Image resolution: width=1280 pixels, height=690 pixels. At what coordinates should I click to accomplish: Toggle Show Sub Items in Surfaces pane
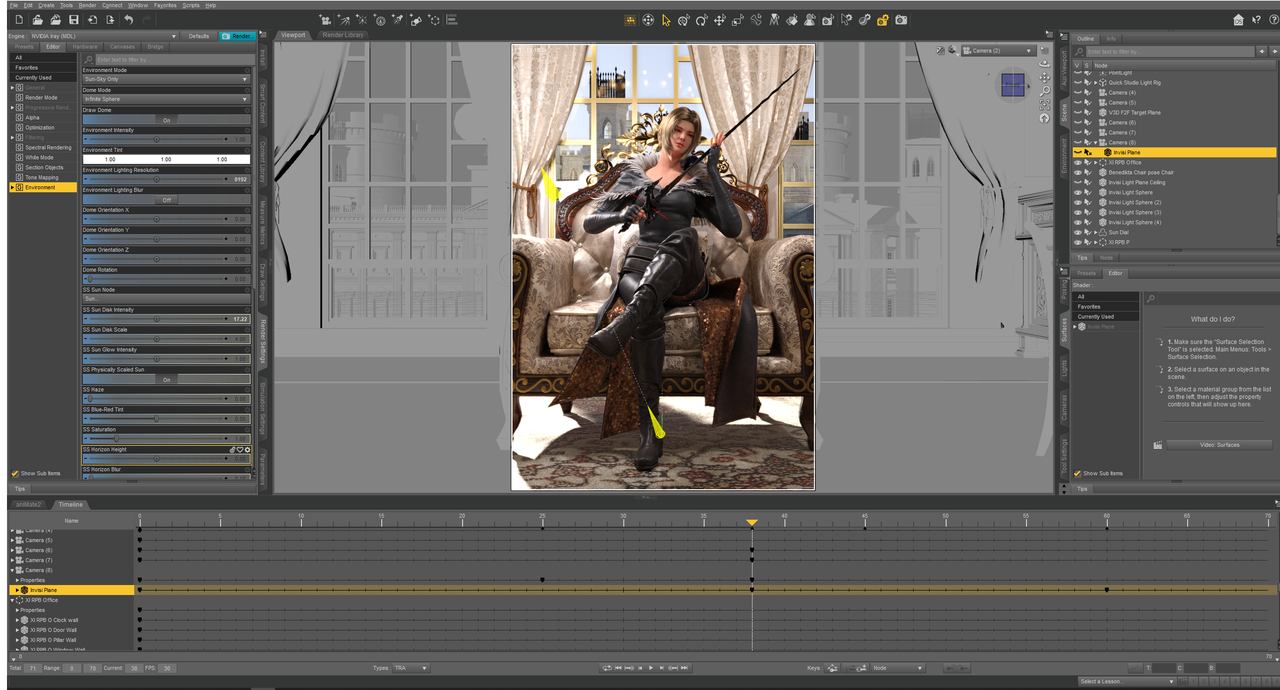[x=1078, y=473]
